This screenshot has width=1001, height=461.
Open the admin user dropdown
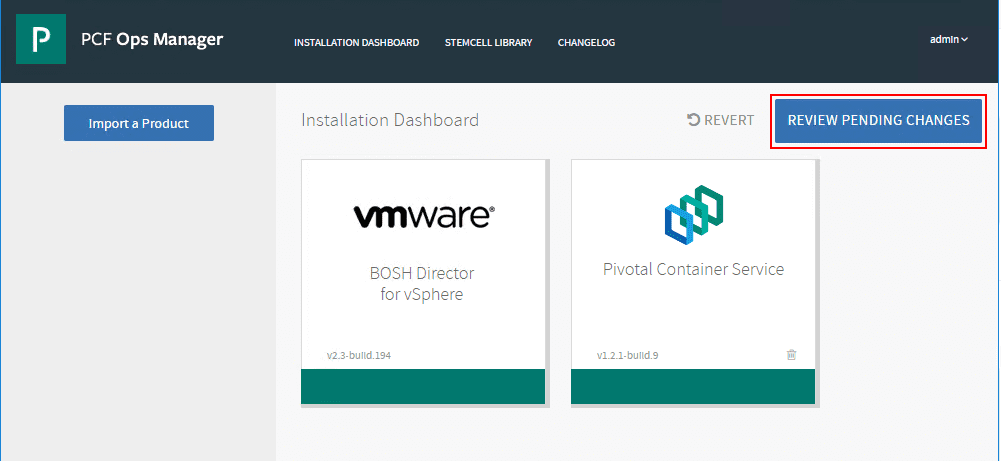click(949, 40)
